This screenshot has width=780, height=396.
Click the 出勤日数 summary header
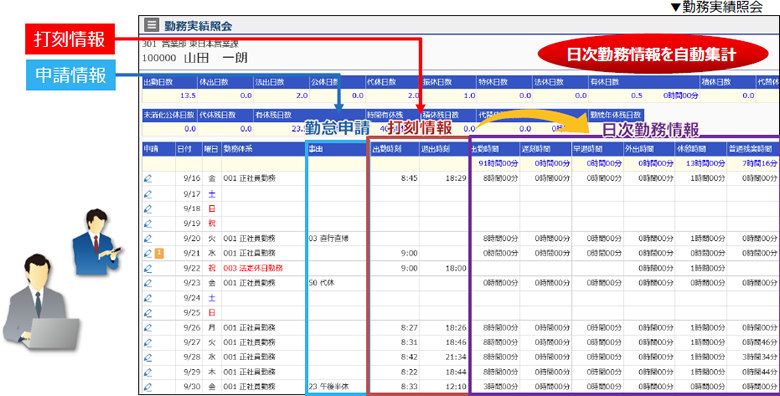pos(170,82)
